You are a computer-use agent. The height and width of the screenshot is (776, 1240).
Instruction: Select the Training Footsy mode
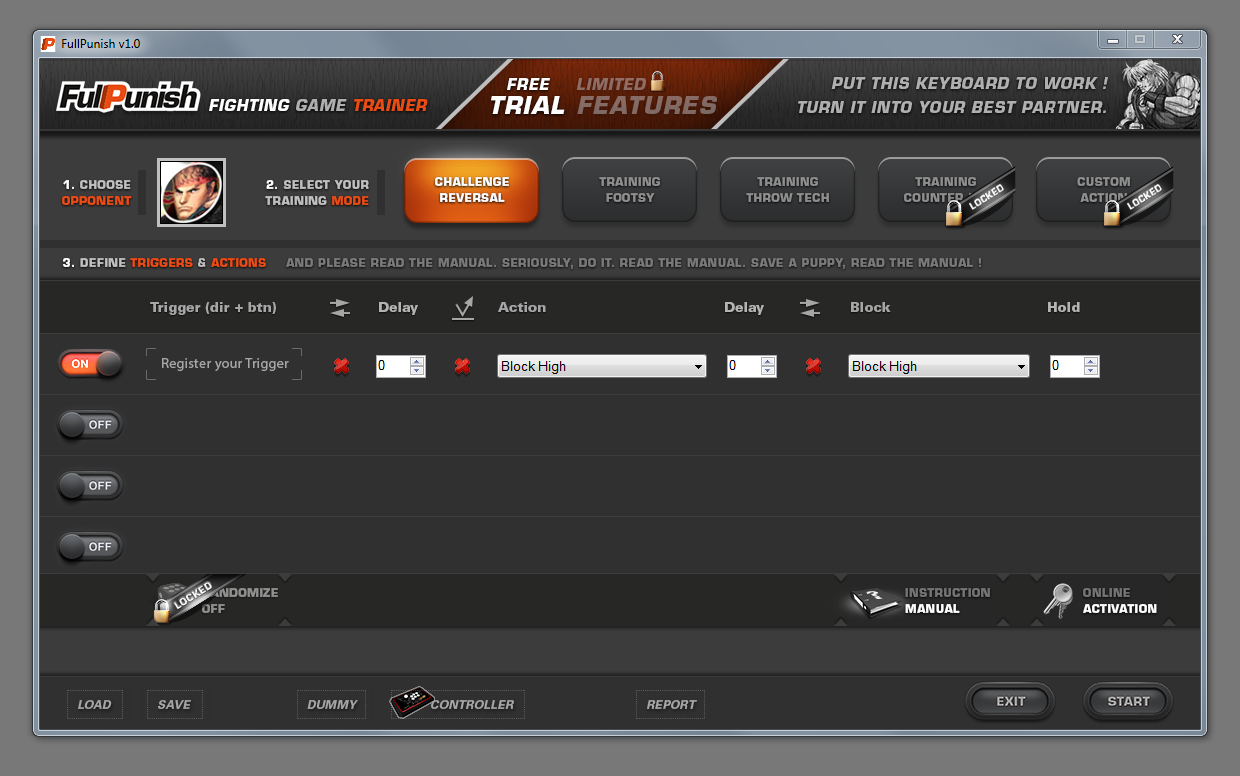[x=629, y=190]
